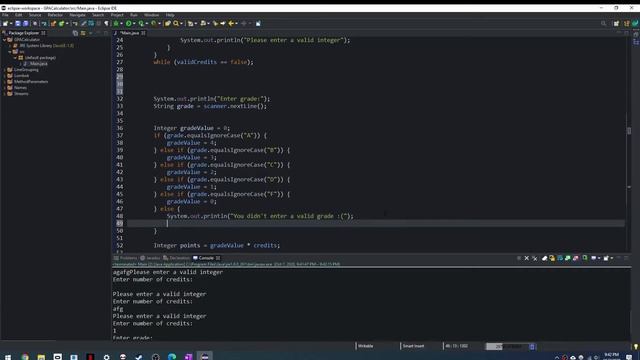Expand the JRE System Library node

[10, 46]
